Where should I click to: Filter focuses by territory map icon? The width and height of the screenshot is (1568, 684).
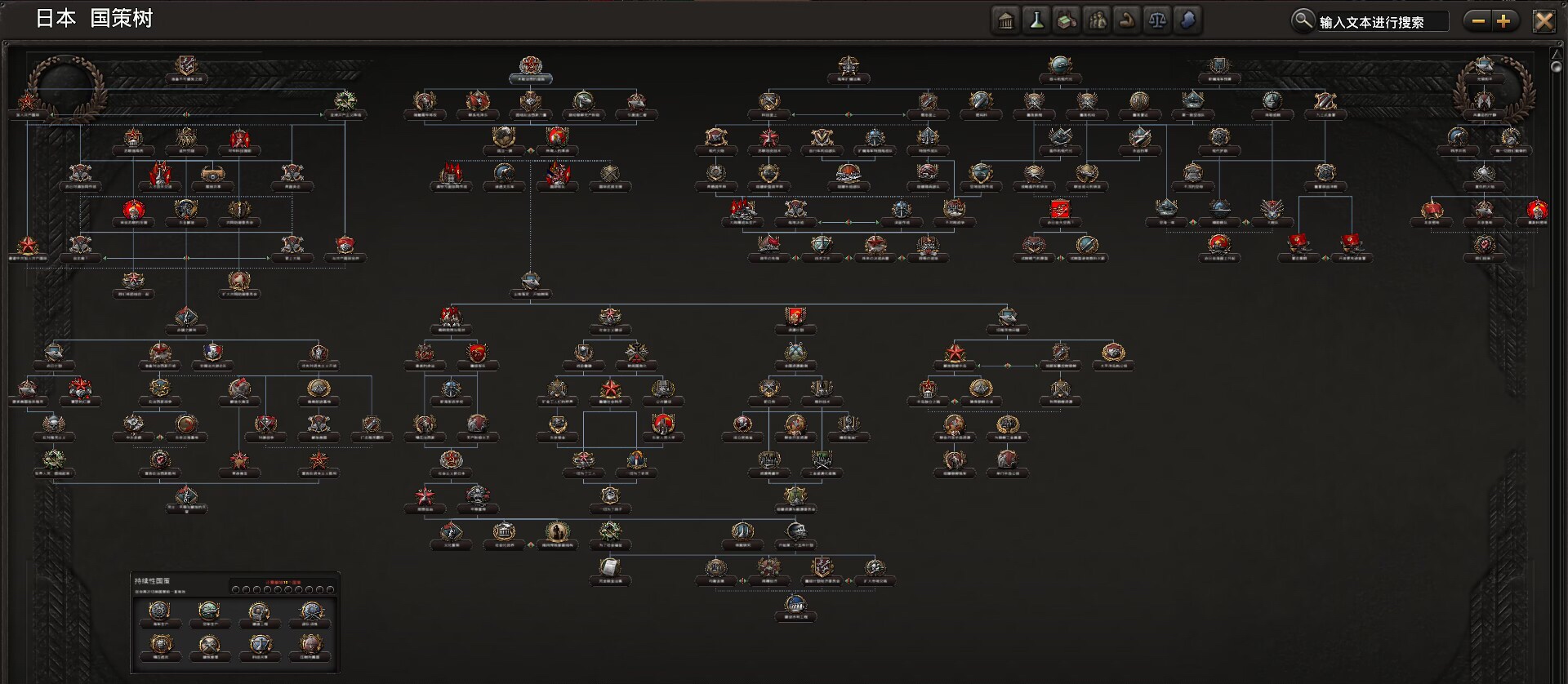(1187, 20)
